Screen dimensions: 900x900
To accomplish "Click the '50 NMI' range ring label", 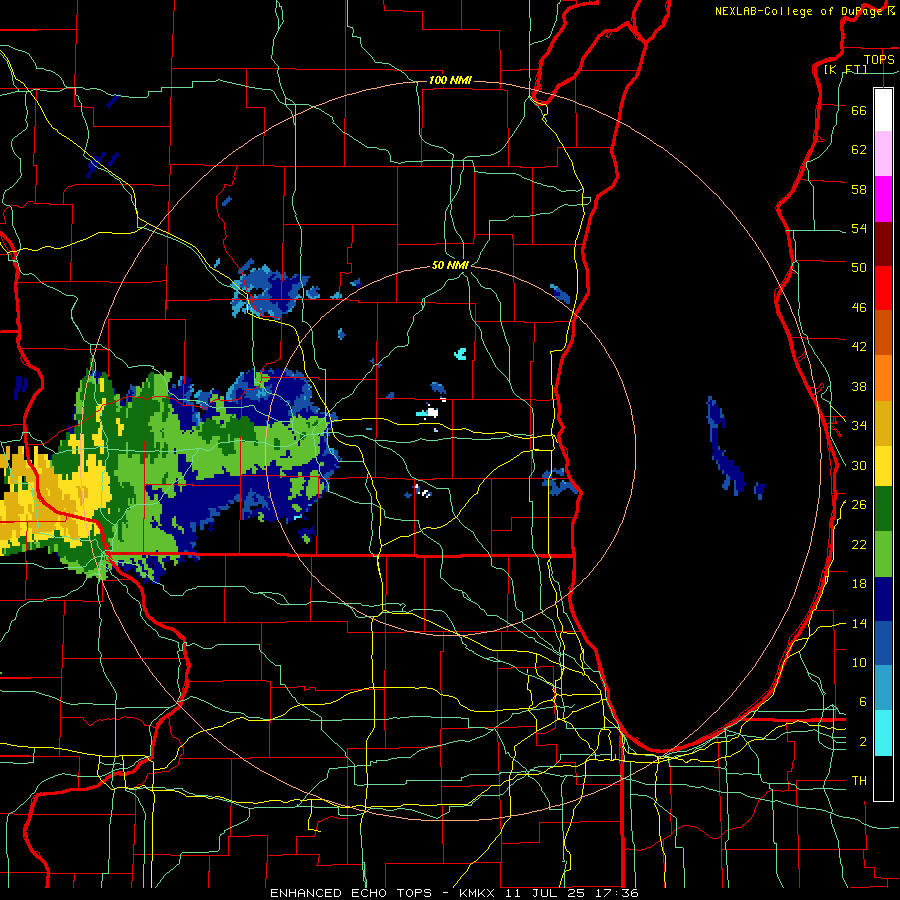I will tap(451, 265).
